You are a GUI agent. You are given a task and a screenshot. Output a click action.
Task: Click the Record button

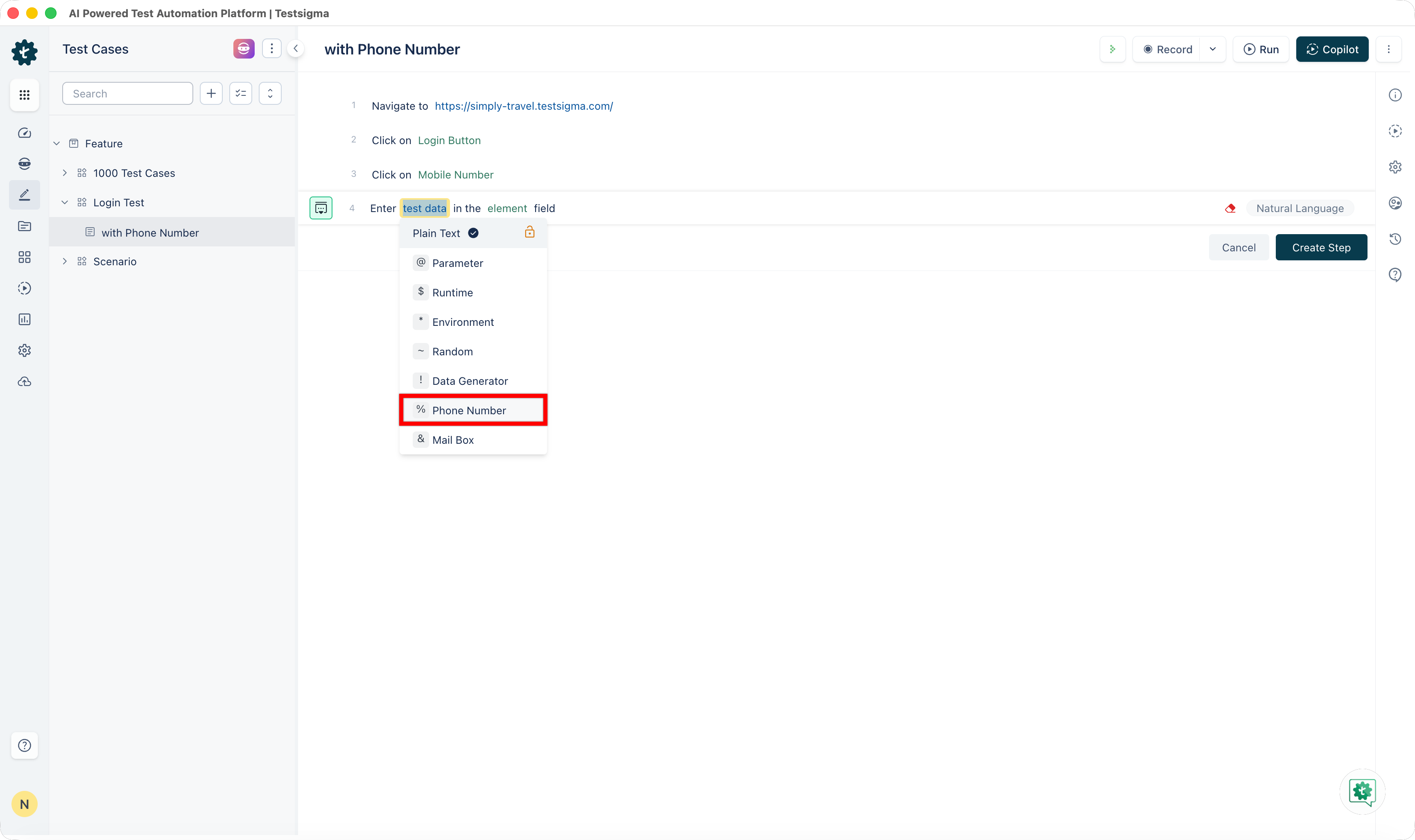click(1167, 49)
